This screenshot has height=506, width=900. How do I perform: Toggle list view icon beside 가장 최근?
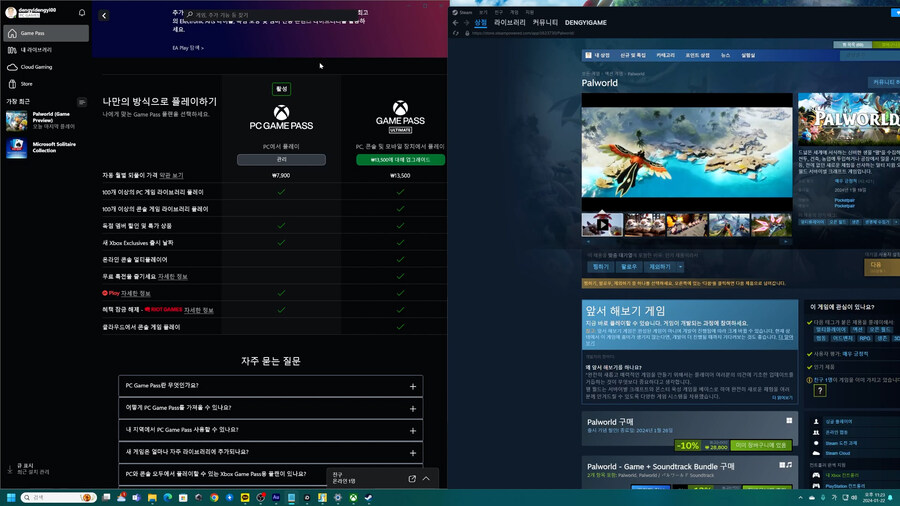(82, 102)
